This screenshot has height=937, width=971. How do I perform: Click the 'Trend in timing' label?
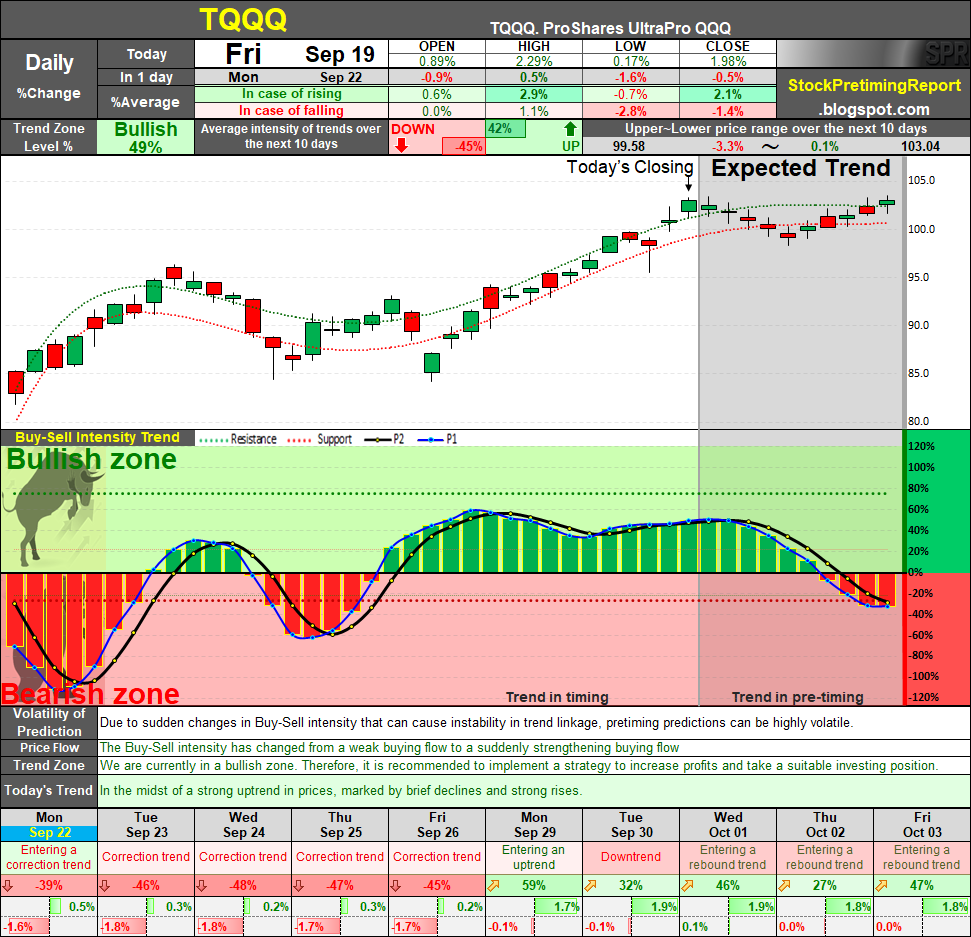[x=557, y=697]
